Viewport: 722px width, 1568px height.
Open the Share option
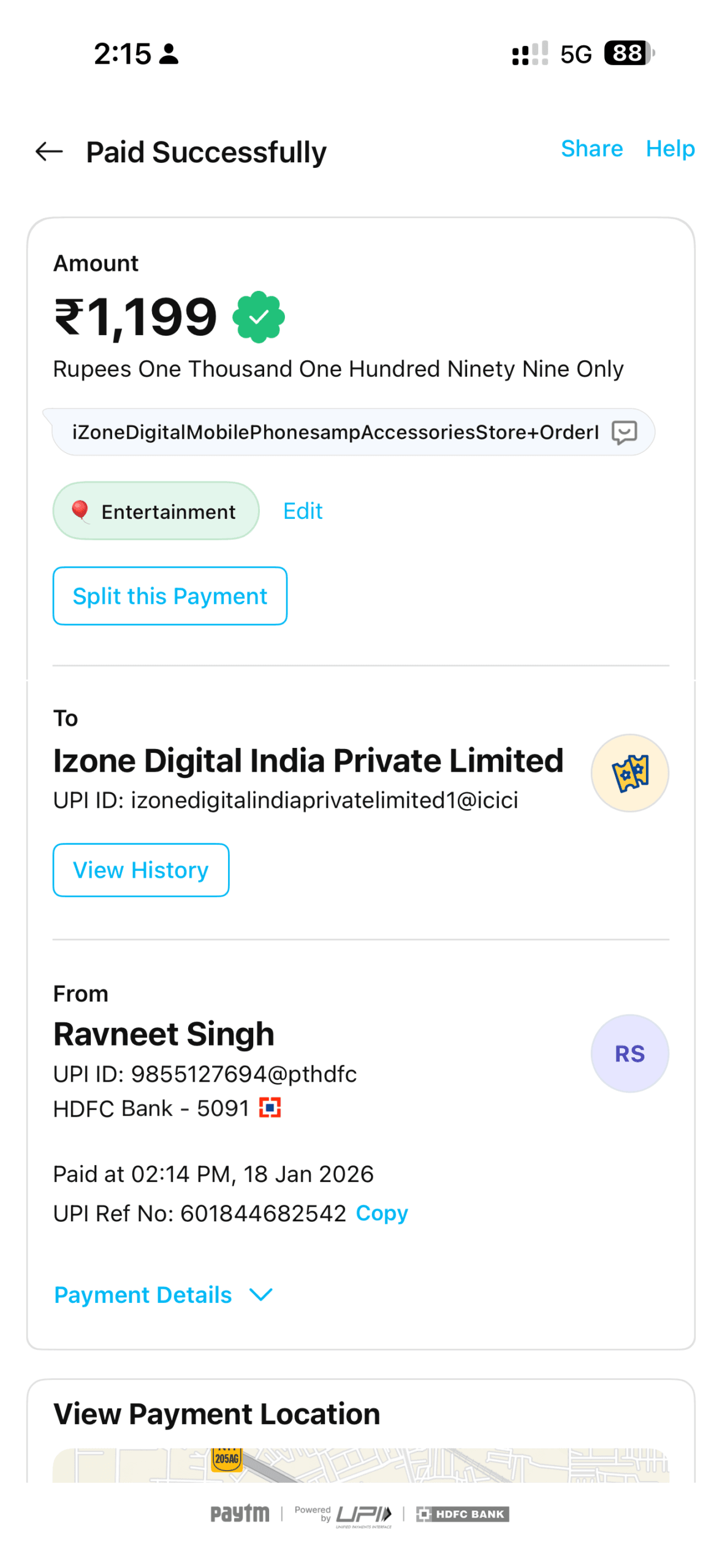pyautogui.click(x=591, y=149)
